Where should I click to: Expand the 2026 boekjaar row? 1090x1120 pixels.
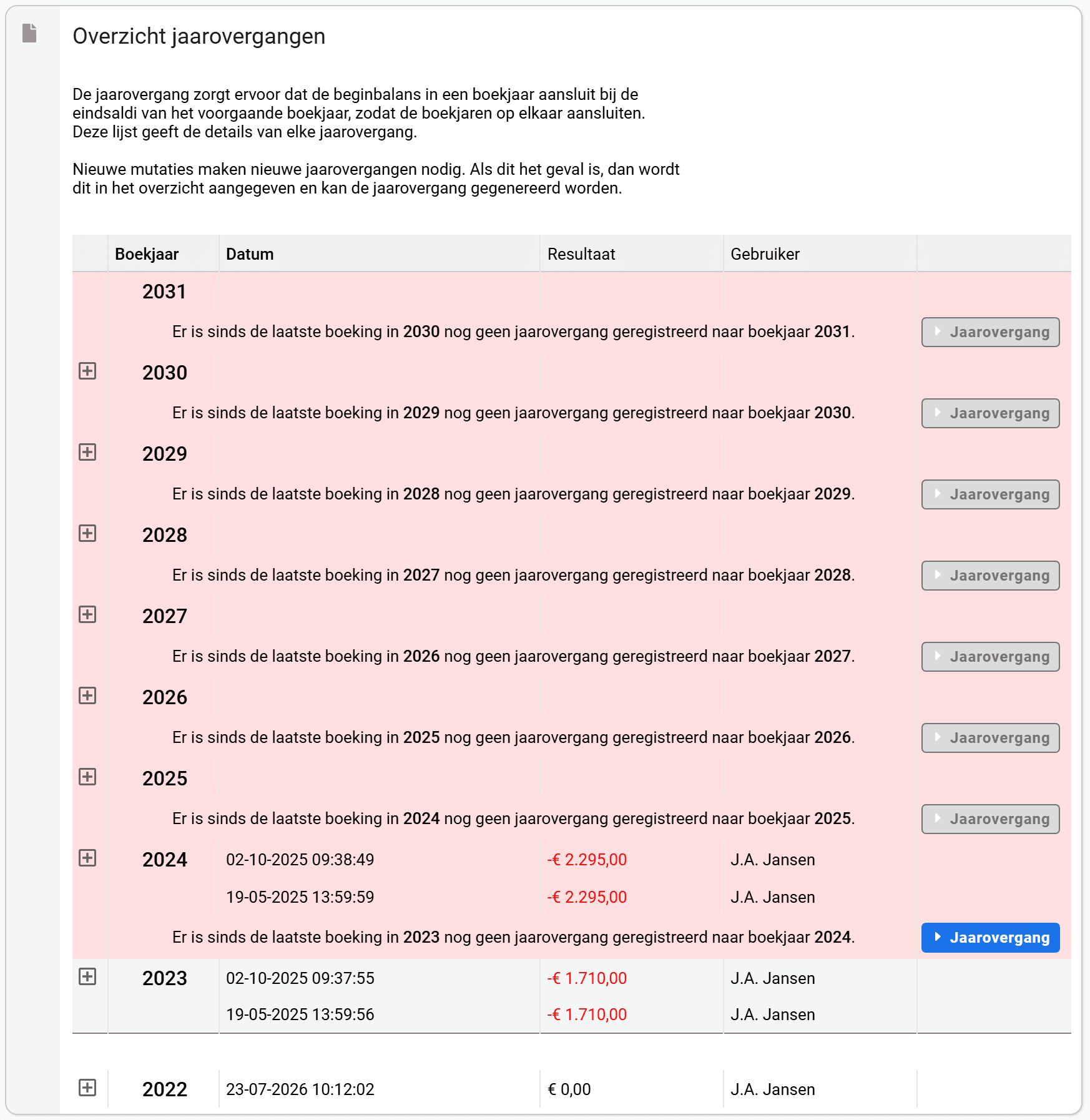click(x=87, y=695)
